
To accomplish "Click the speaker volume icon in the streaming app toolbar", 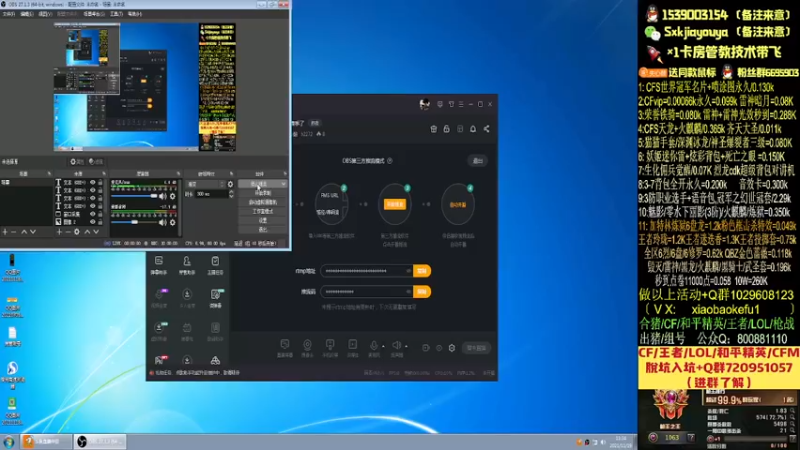I will 396,345.
